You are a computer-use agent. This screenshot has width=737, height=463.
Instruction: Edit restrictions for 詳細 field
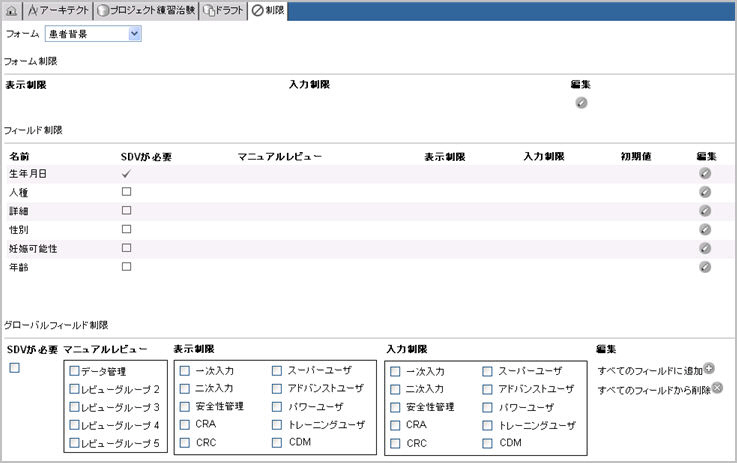[x=705, y=211]
